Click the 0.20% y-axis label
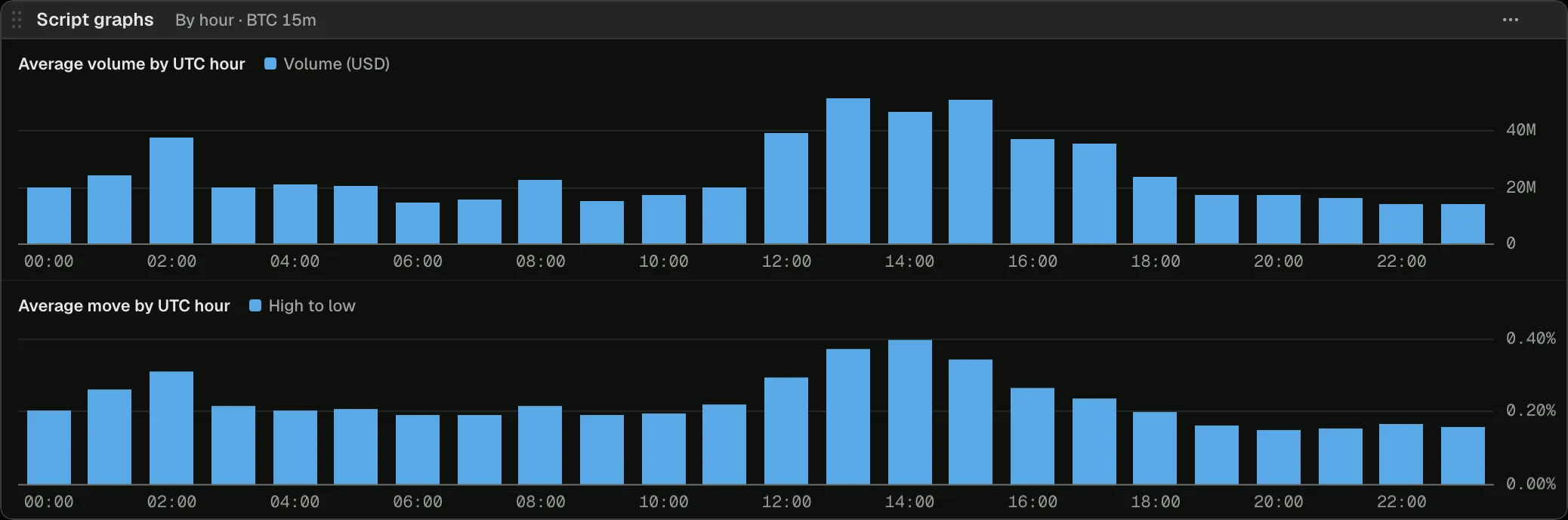The width and height of the screenshot is (1568, 520). point(1530,410)
